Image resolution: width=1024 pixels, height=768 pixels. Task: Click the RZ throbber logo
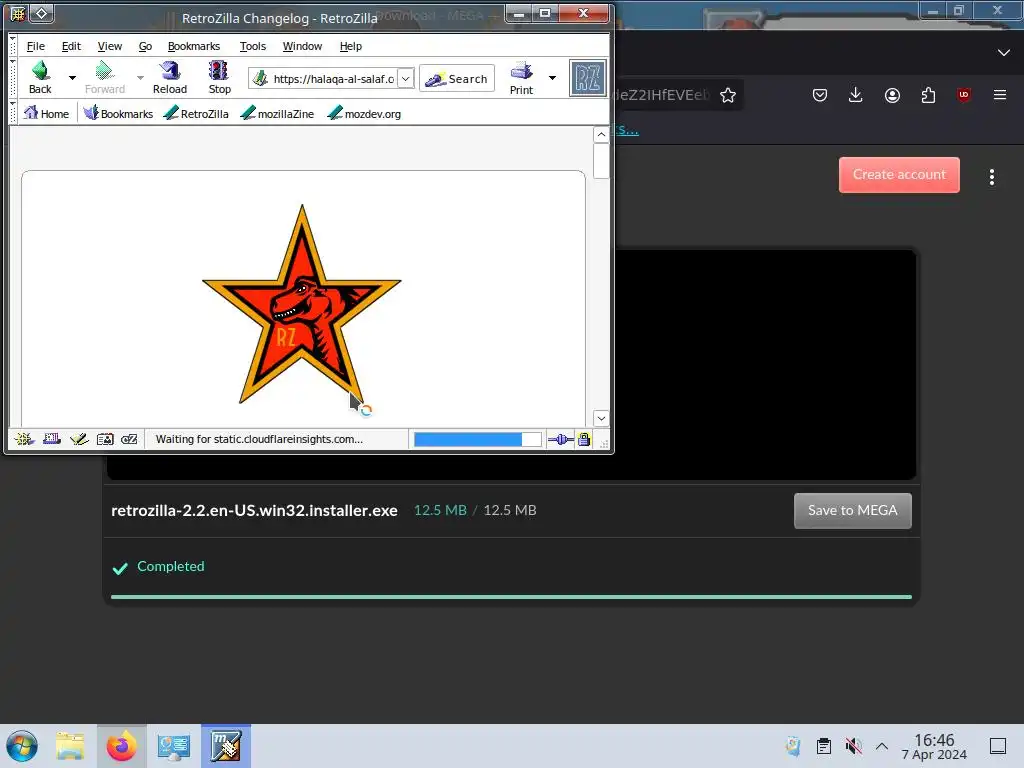coord(587,78)
